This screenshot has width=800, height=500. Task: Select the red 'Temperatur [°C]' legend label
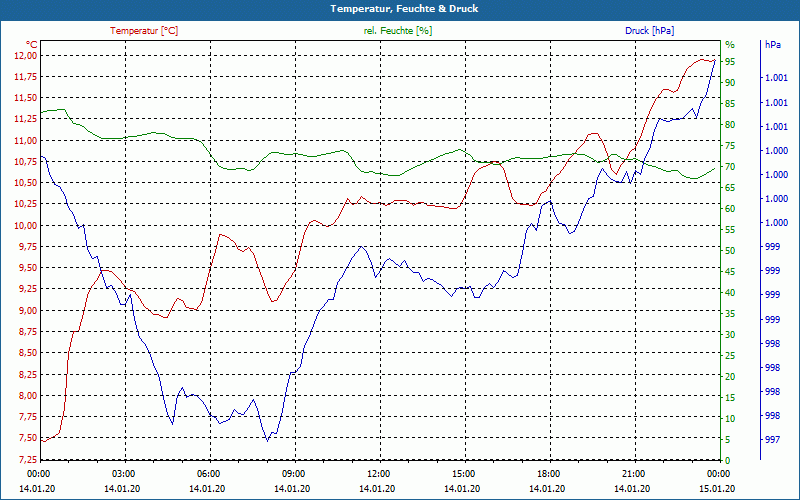pos(144,31)
